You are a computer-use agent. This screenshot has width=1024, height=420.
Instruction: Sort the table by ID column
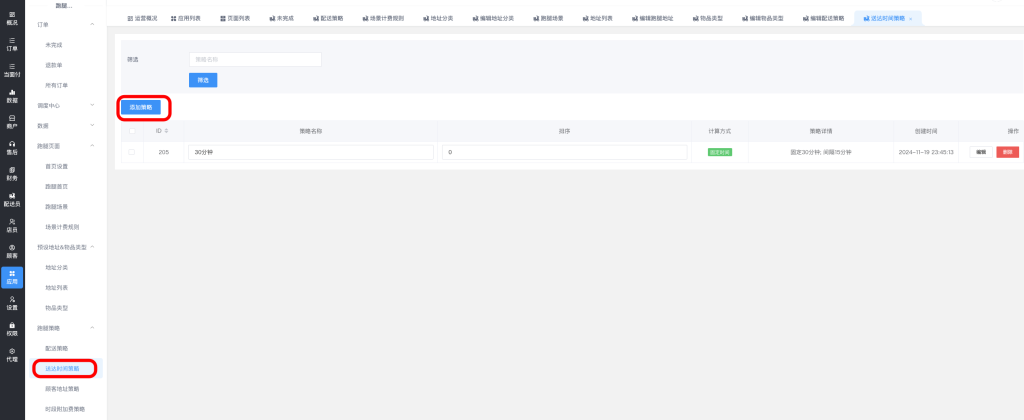[x=166, y=131]
